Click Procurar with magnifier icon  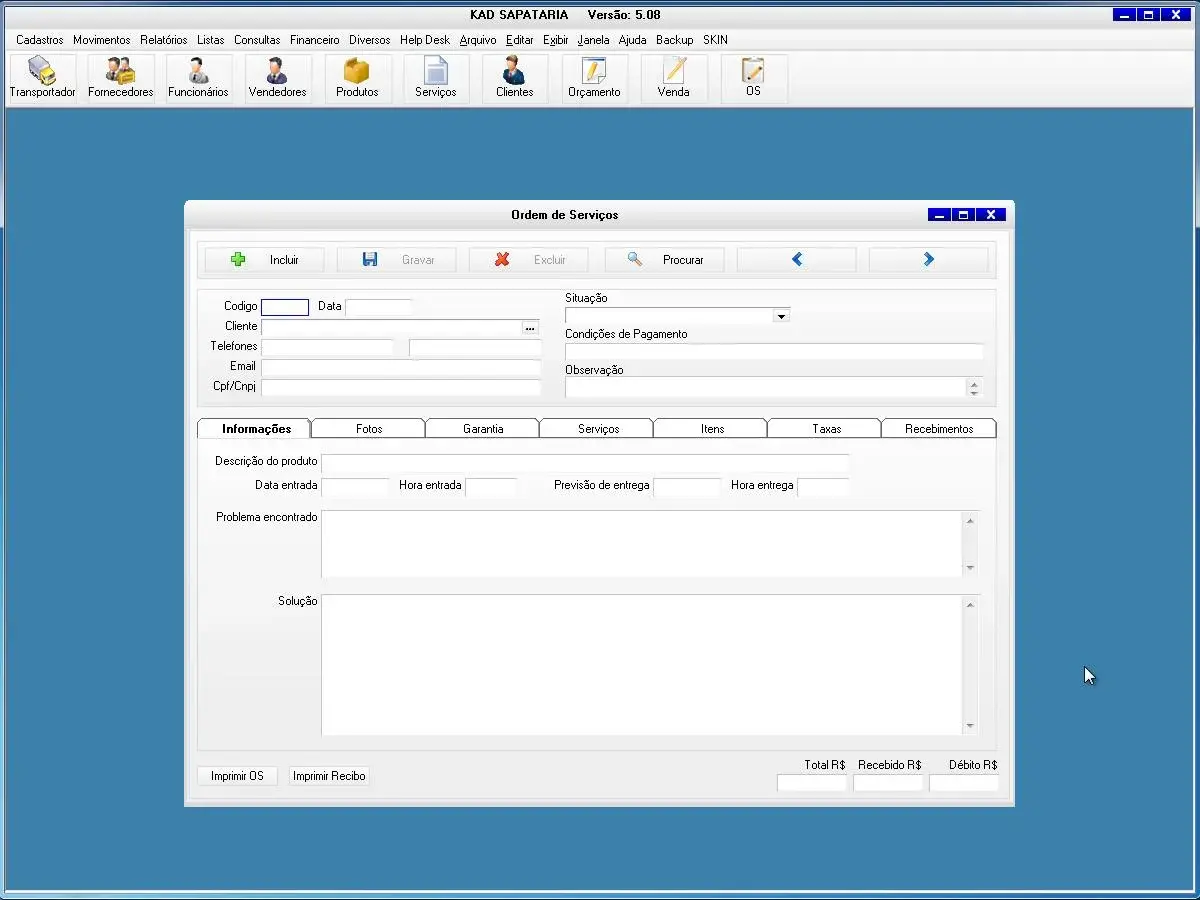pyautogui.click(x=665, y=260)
